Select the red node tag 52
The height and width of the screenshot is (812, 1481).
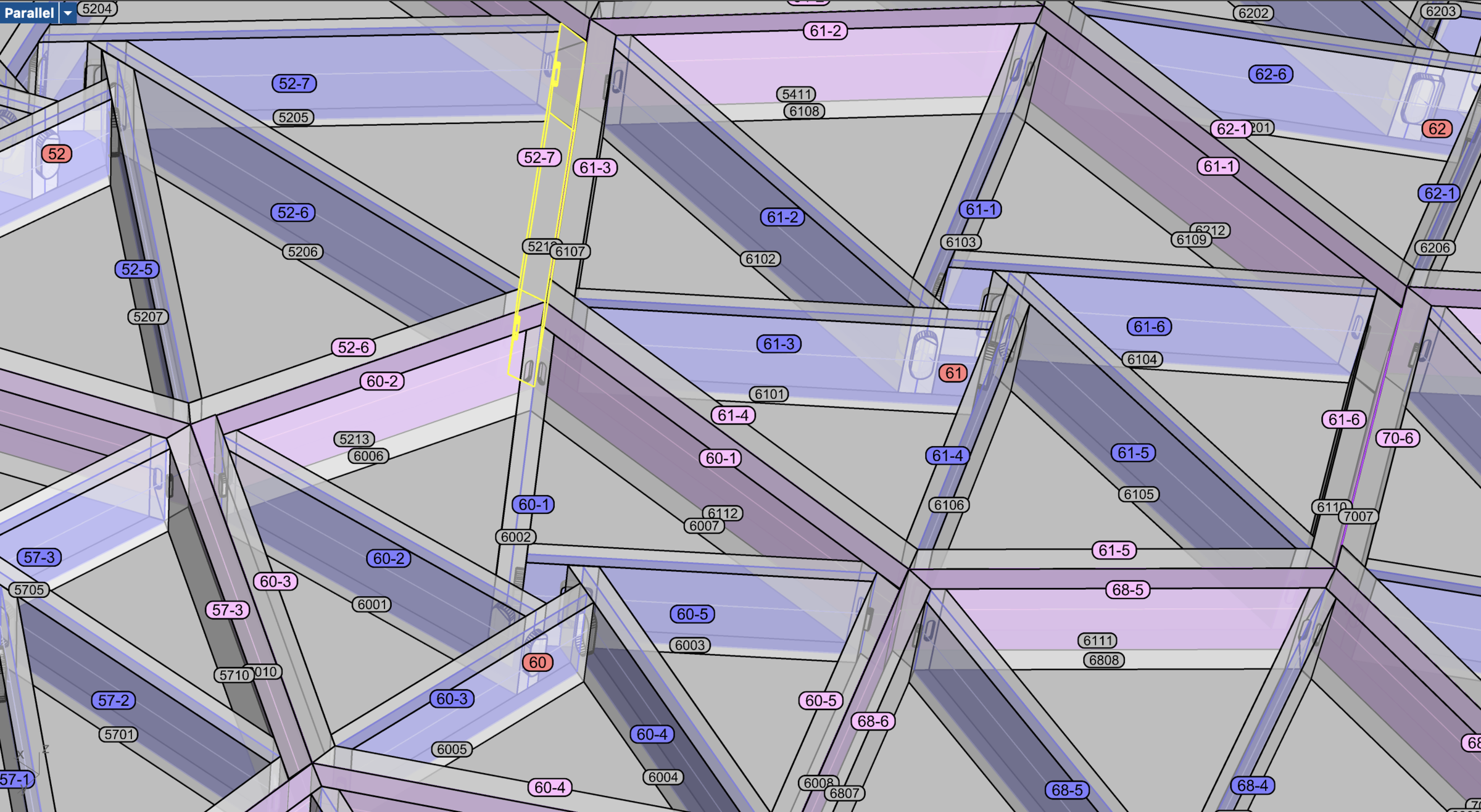pos(57,154)
